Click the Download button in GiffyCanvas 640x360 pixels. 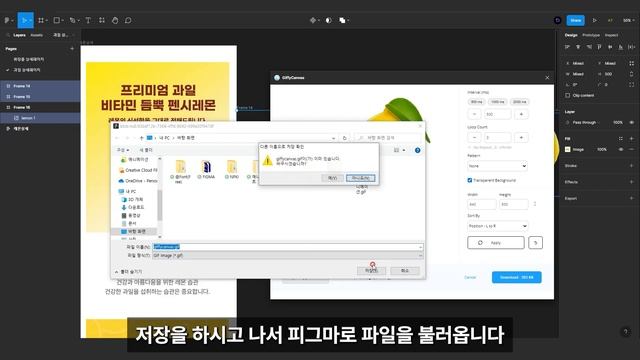[x=516, y=277]
